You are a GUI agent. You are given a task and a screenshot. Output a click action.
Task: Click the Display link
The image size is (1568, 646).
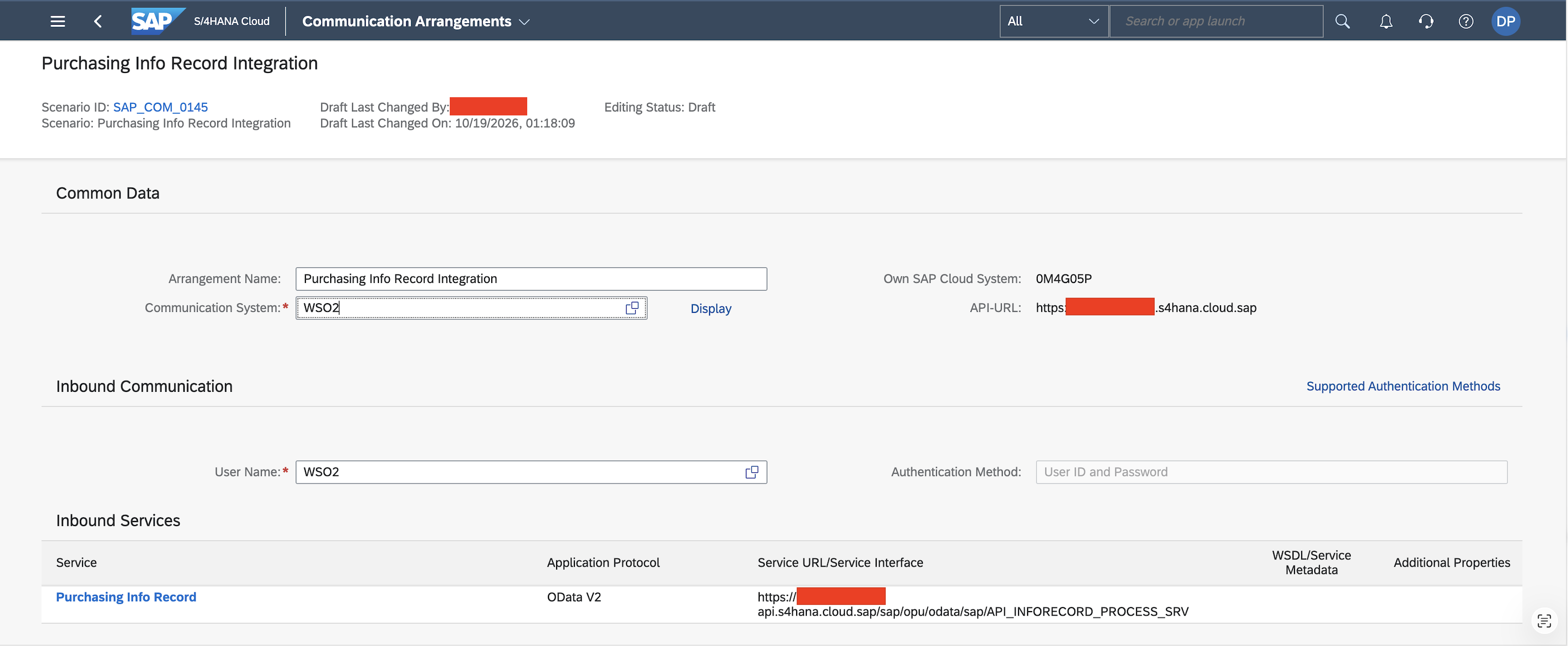[x=711, y=308]
